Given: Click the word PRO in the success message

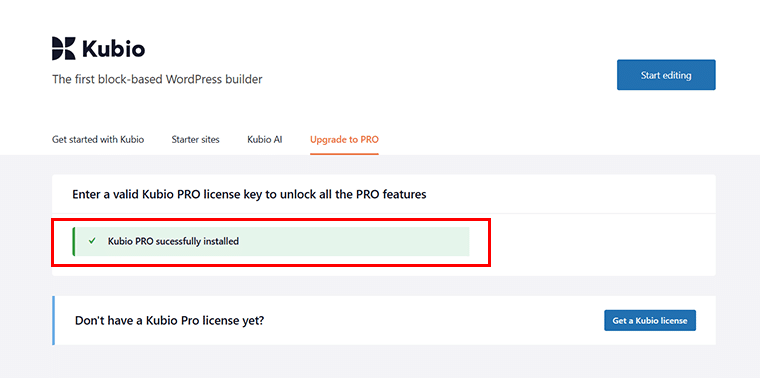Looking at the screenshot, I should click(x=144, y=241).
